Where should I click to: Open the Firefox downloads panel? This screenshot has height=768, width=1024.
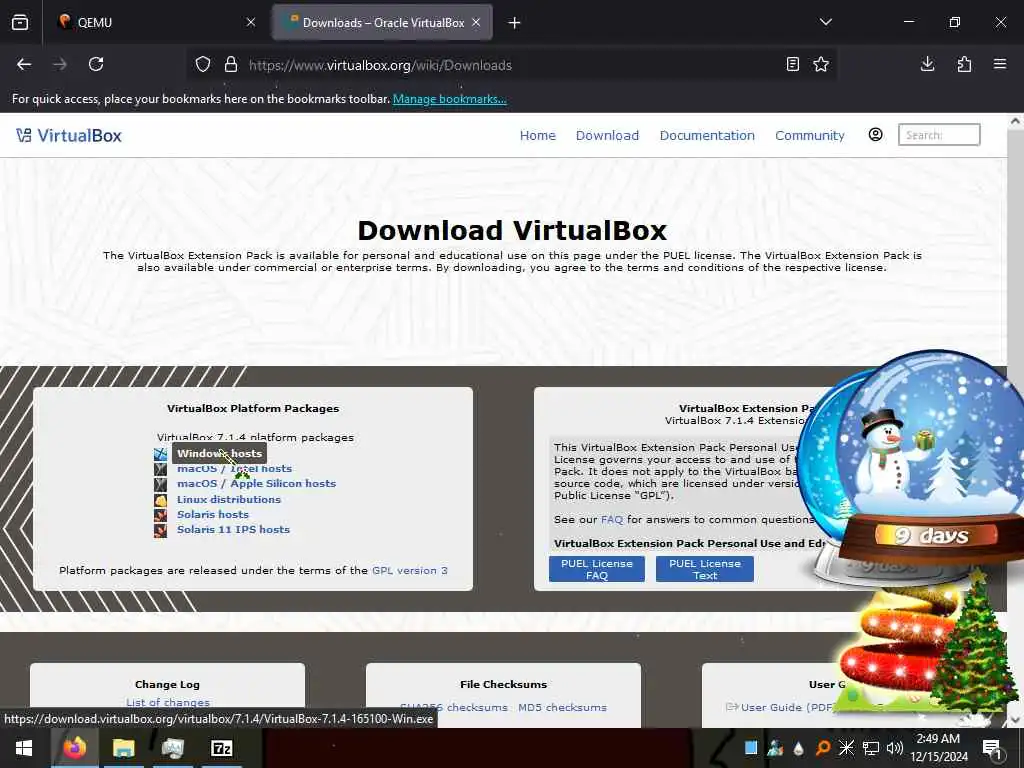pos(927,64)
